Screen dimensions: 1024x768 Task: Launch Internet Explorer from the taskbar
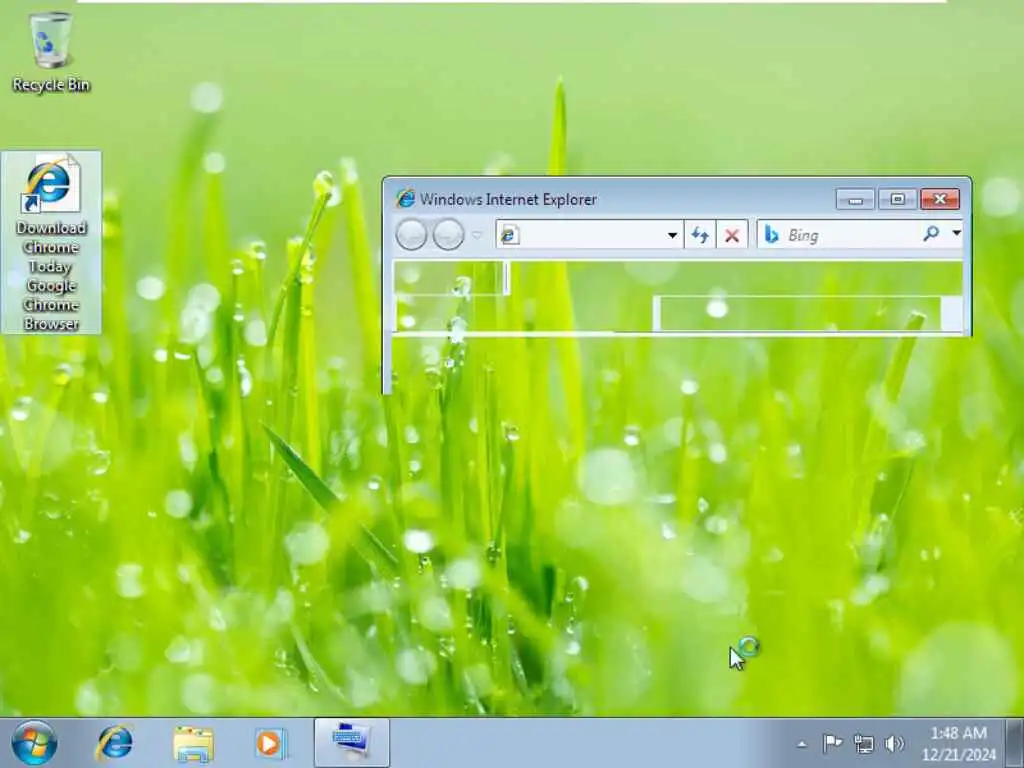pyautogui.click(x=115, y=743)
